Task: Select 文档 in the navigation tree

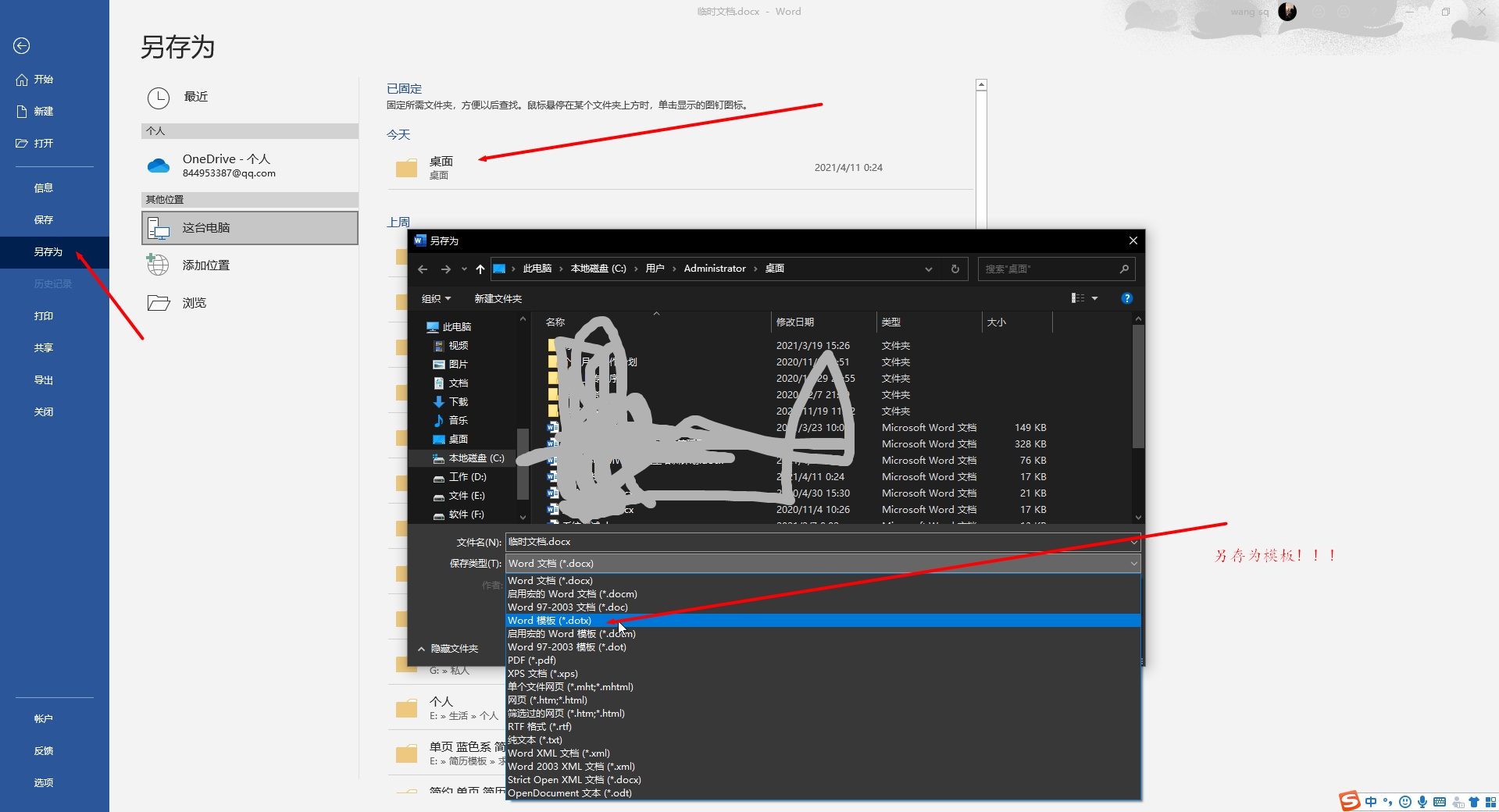Action: pos(451,383)
